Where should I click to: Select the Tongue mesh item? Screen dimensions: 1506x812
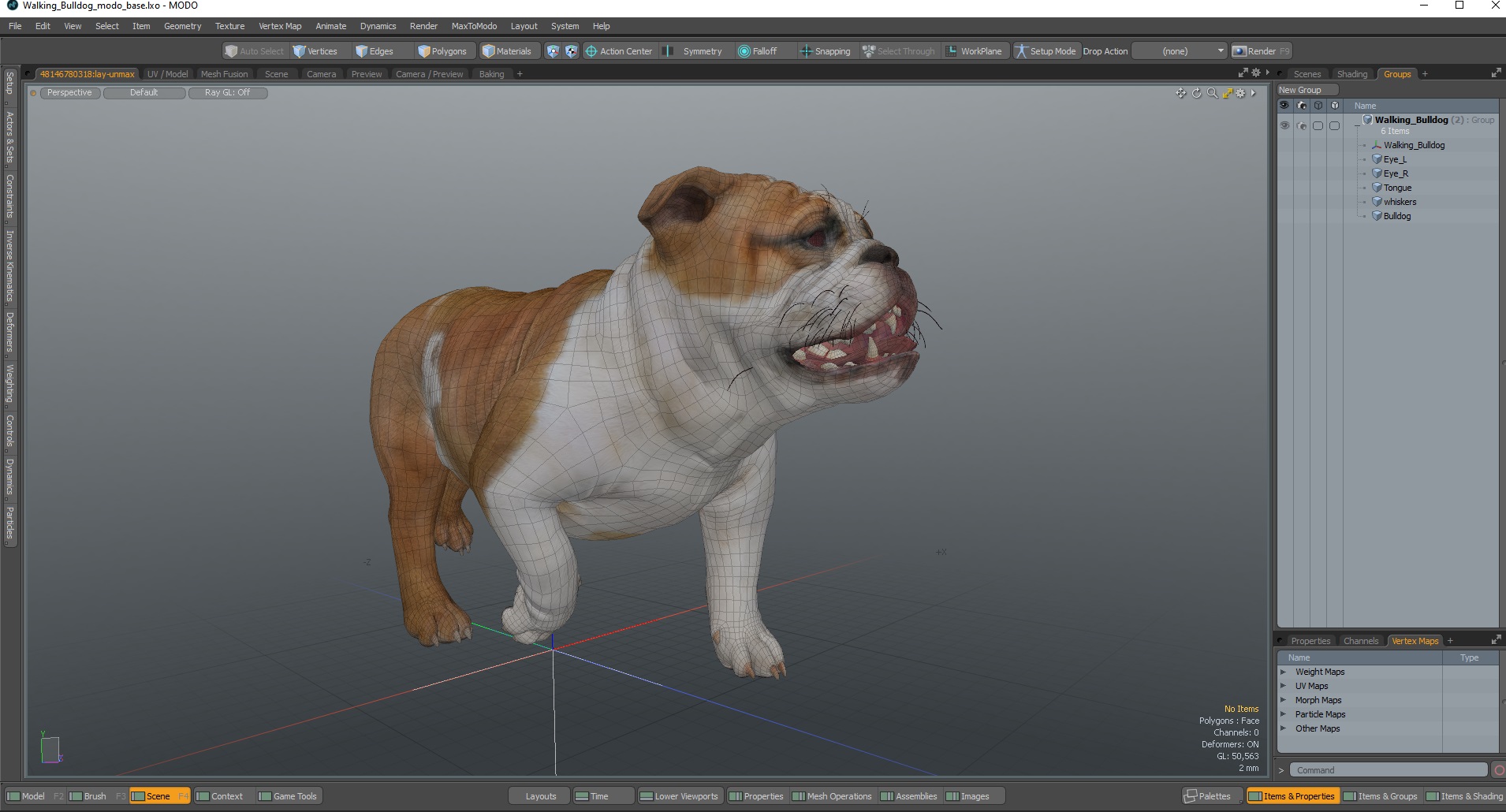pyautogui.click(x=1397, y=188)
